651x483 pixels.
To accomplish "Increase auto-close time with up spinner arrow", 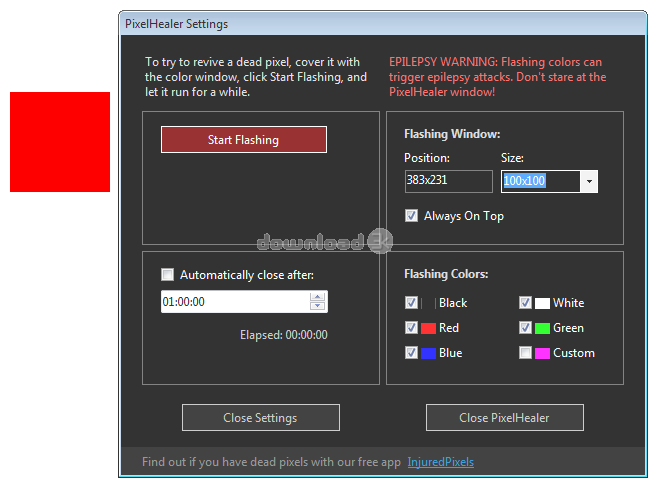I will pos(317,297).
